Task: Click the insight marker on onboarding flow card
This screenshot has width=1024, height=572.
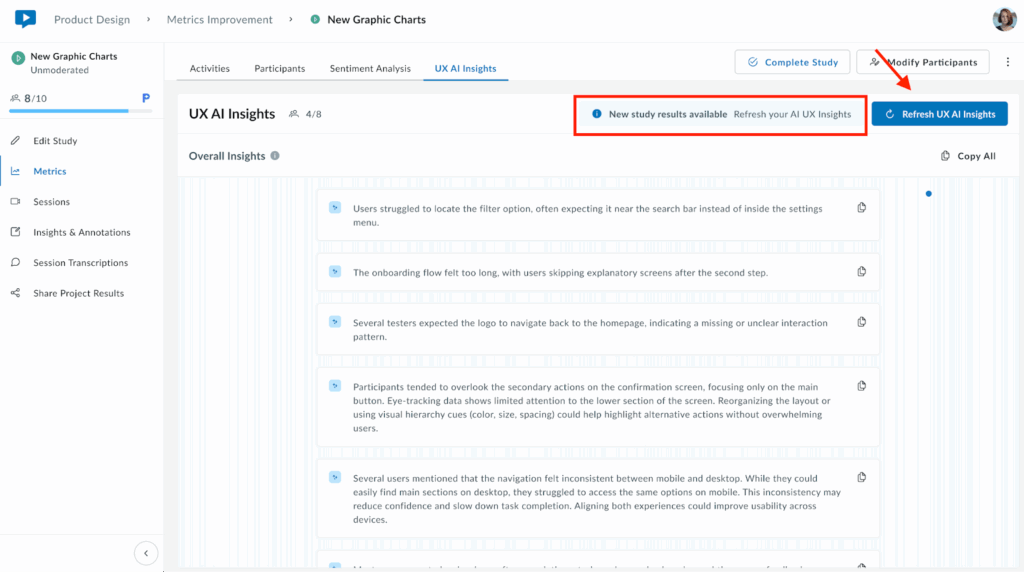Action: [335, 271]
